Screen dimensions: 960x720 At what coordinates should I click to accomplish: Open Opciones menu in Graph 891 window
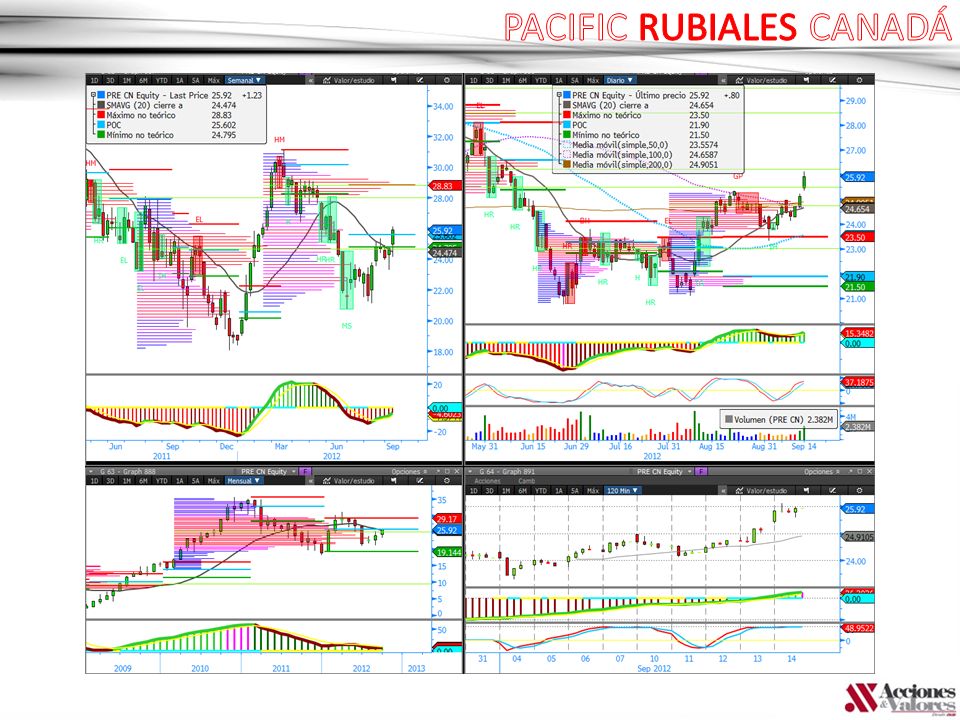coord(822,471)
